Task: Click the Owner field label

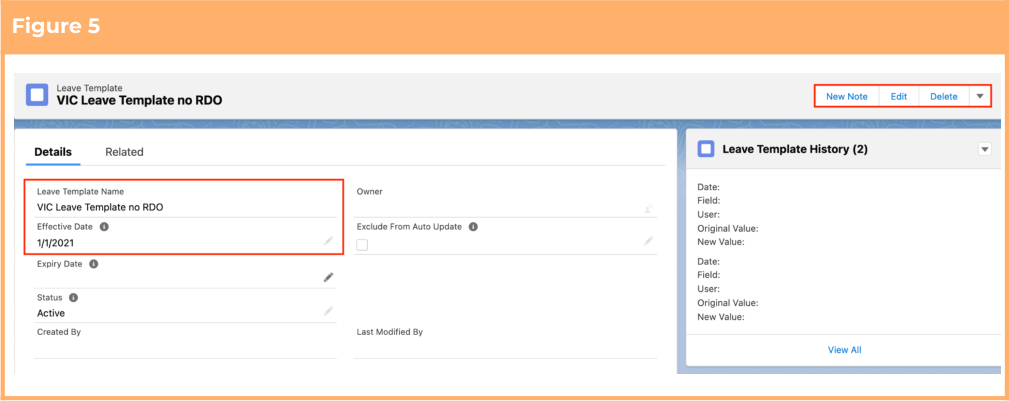Action: coord(369,192)
